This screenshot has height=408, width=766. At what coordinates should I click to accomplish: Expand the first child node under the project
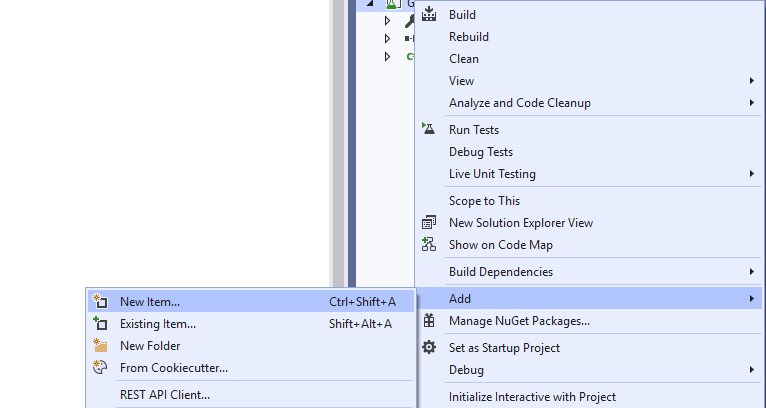[x=388, y=18]
